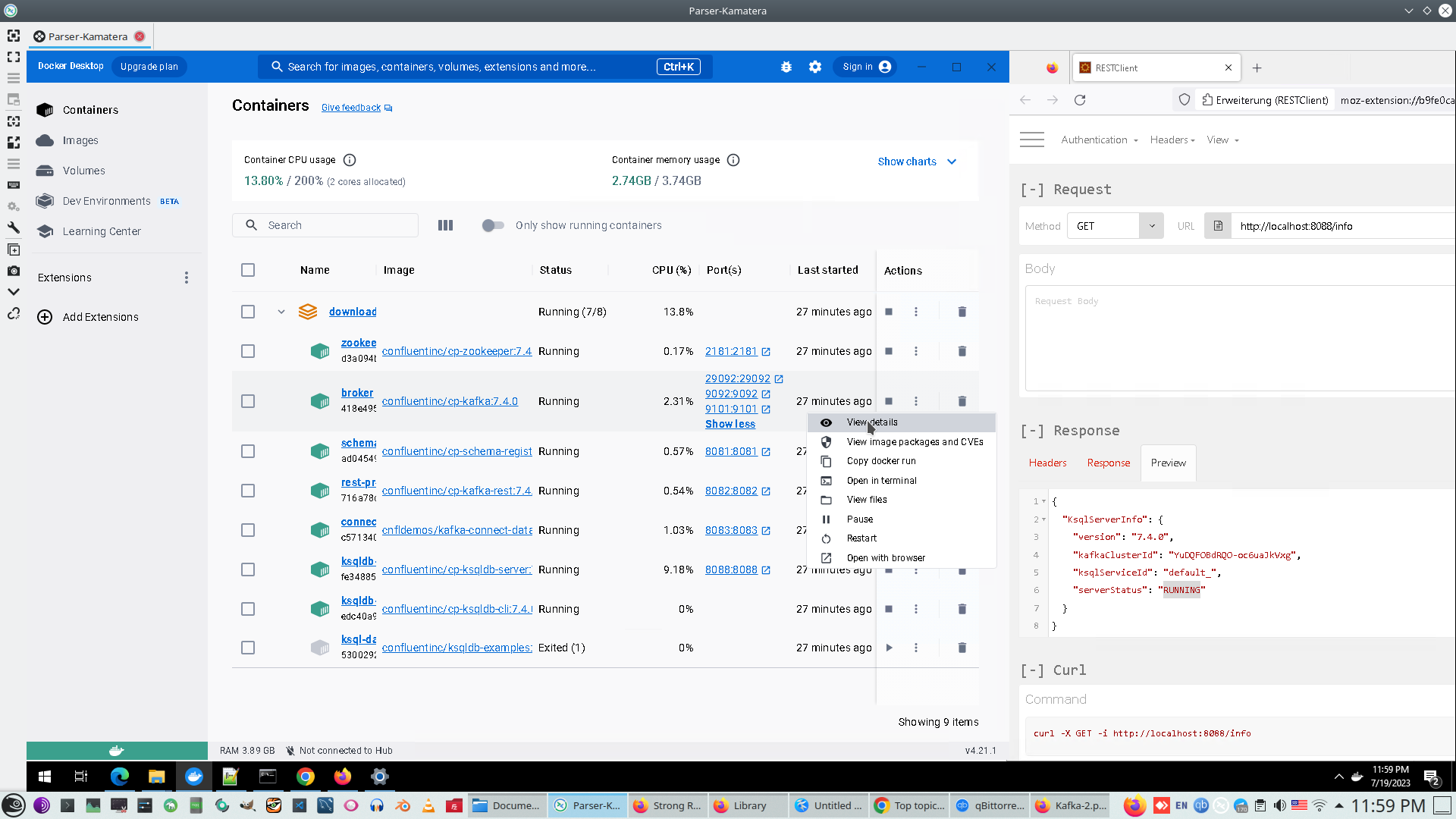Reload the RESTClient page
Screen dimensions: 1456x819
[x=1080, y=100]
